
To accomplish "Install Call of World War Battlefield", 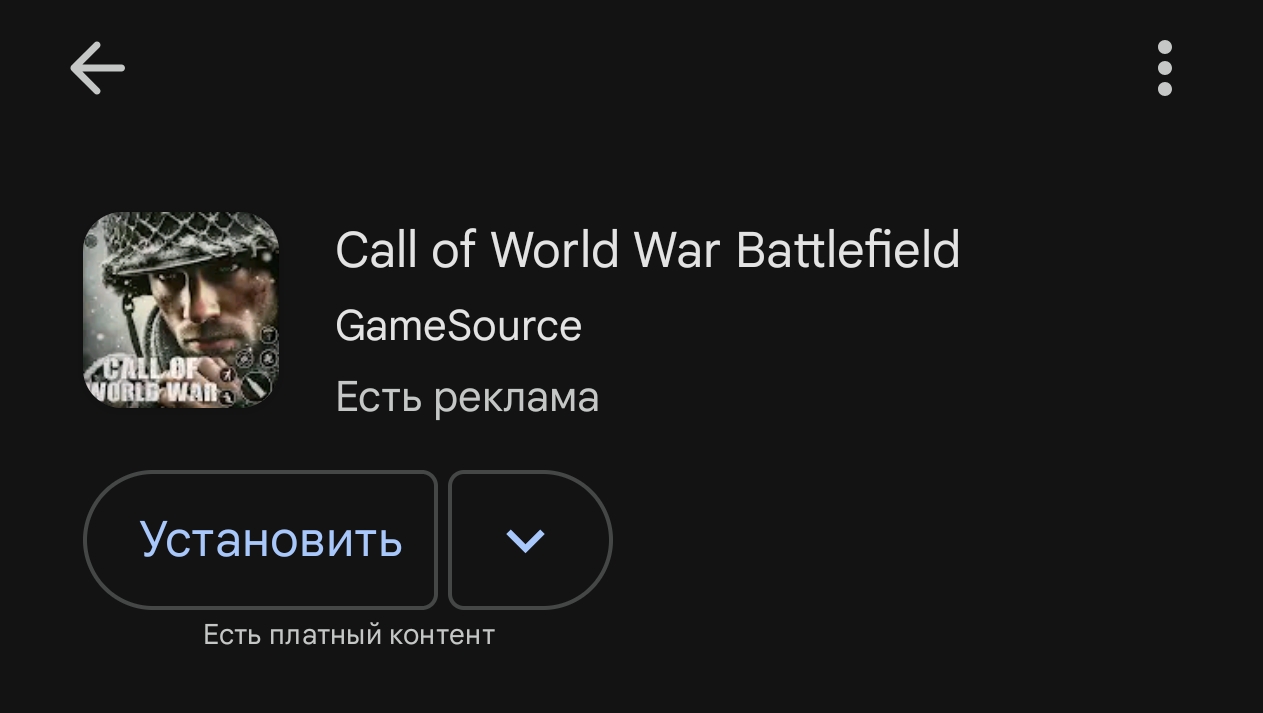I will point(260,540).
